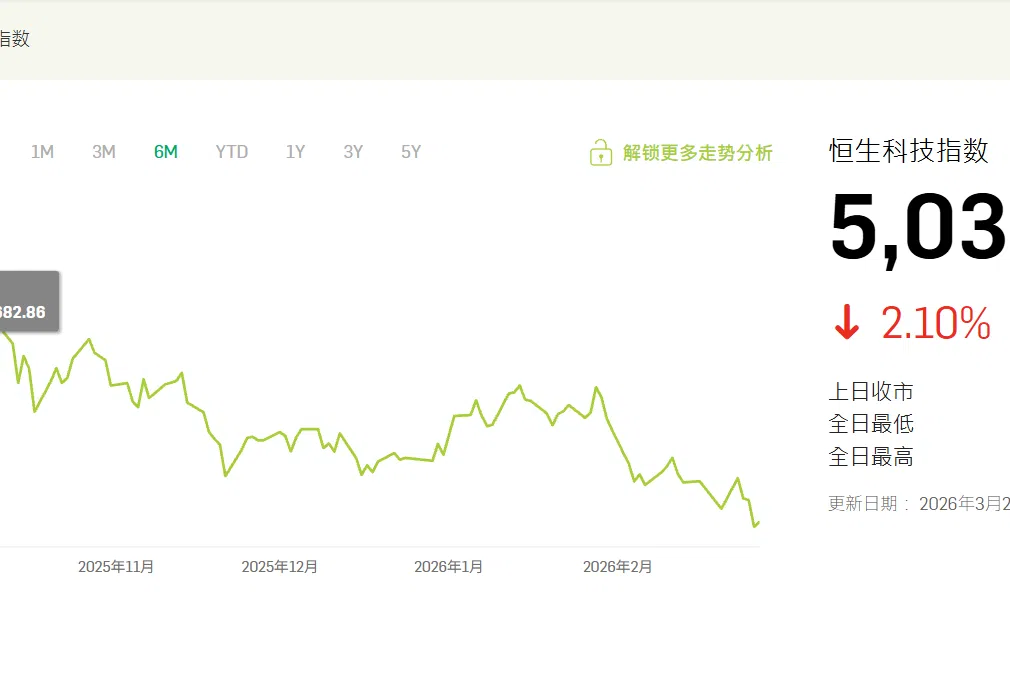Switch the chart to 1Y range
This screenshot has height=673, width=1010.
pyautogui.click(x=295, y=152)
